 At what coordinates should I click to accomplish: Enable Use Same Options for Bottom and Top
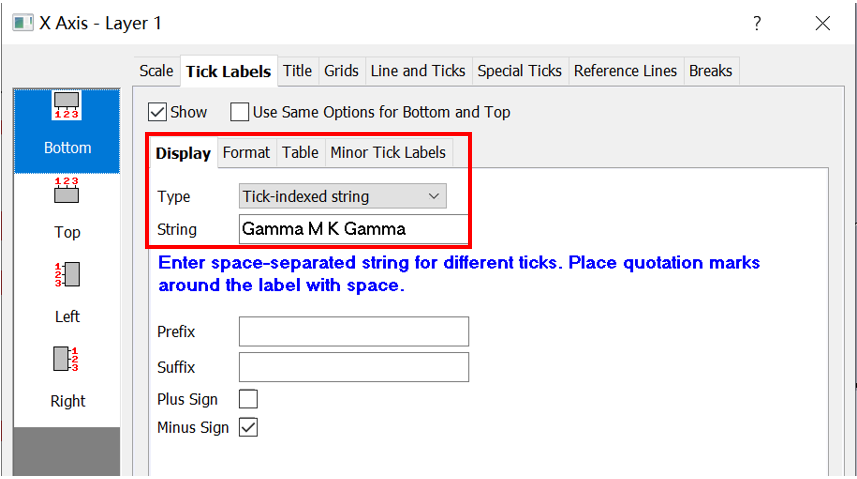tap(239, 112)
